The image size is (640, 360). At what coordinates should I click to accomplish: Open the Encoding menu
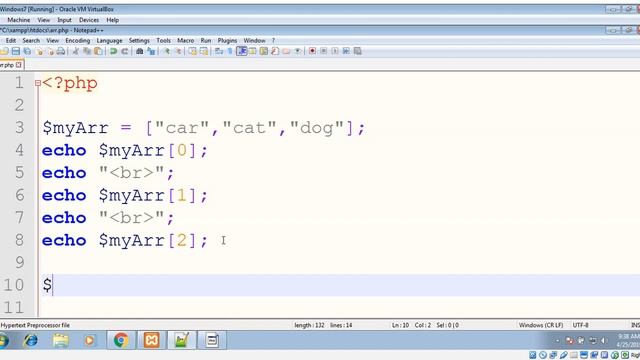[x=78, y=40]
